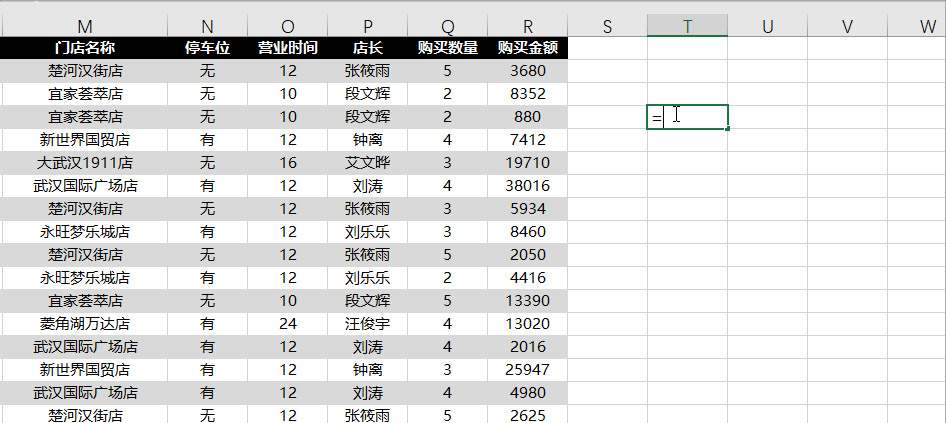Select column header S
The width and height of the screenshot is (946, 423).
point(607,26)
